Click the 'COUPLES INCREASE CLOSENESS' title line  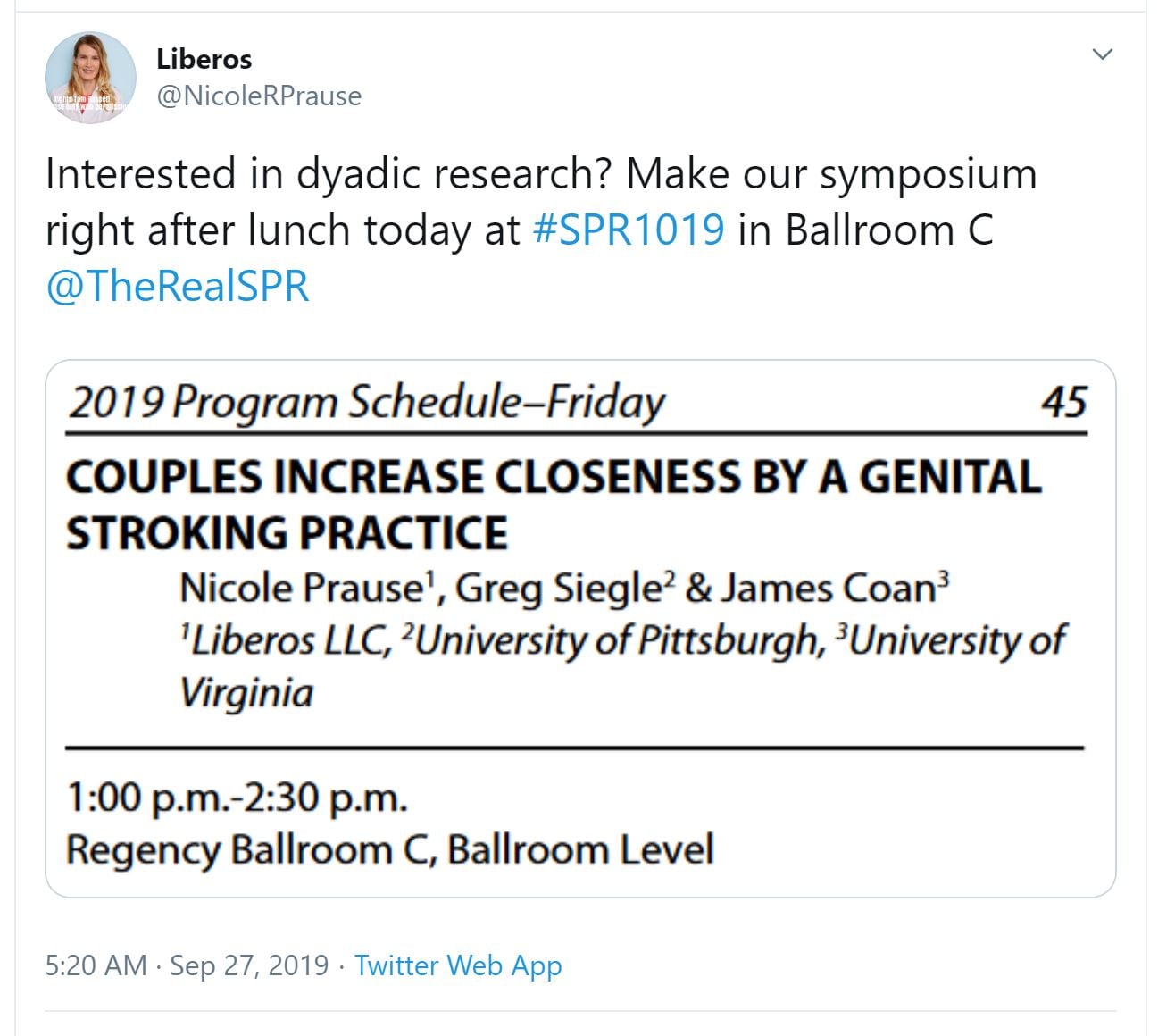[554, 477]
